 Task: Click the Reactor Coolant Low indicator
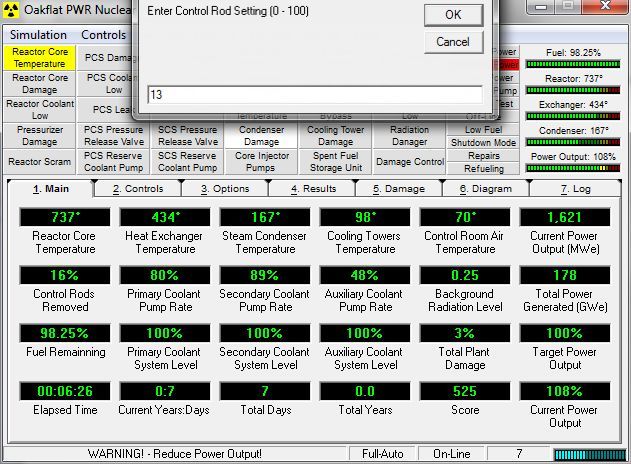(39, 109)
